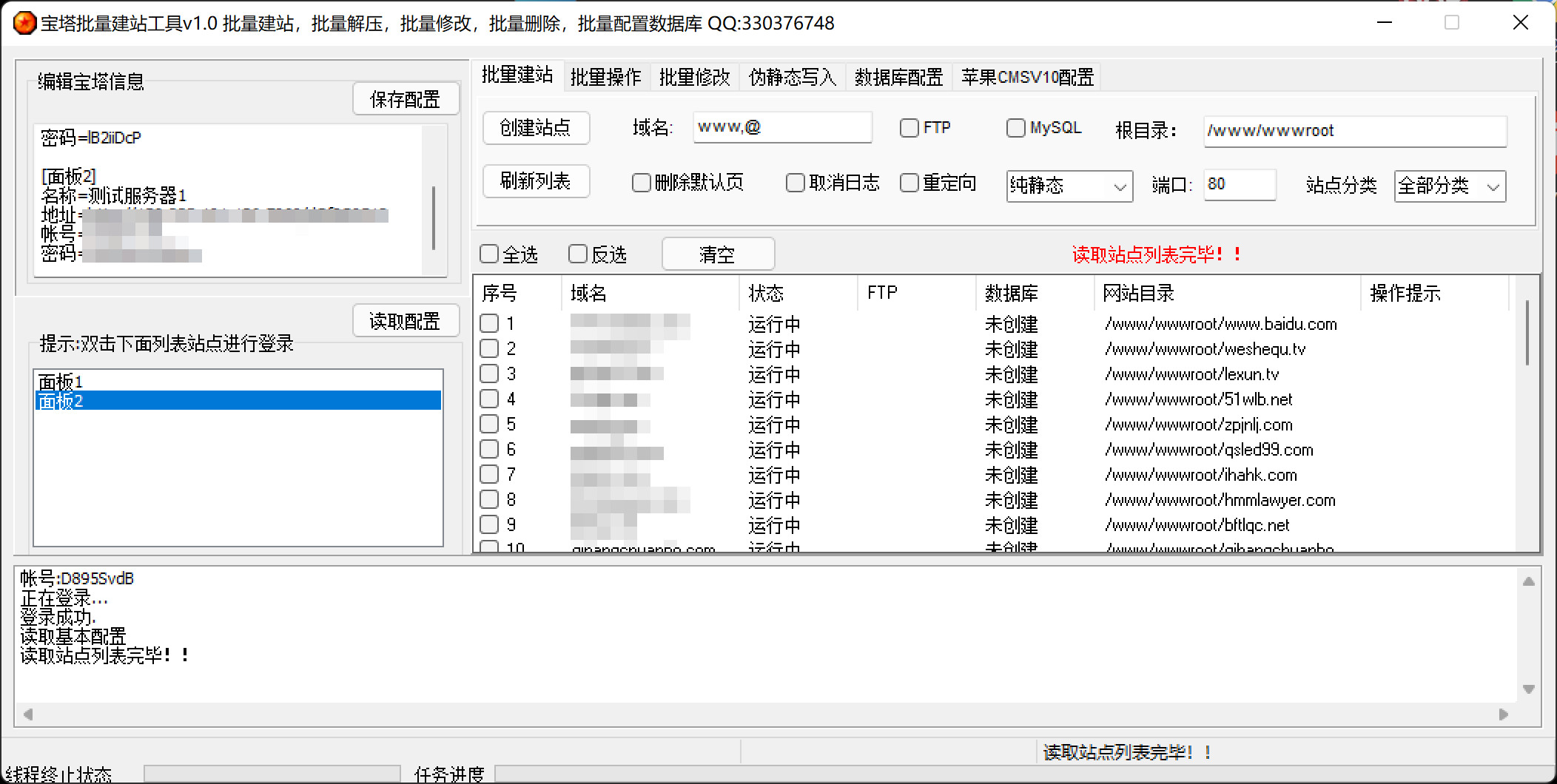1557x784 pixels.
Task: Click the 序号 column header
Action: (x=517, y=293)
